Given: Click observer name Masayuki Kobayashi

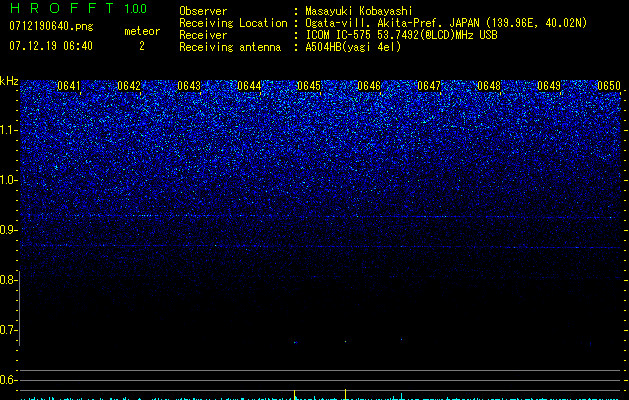Looking at the screenshot, I should (x=359, y=11).
